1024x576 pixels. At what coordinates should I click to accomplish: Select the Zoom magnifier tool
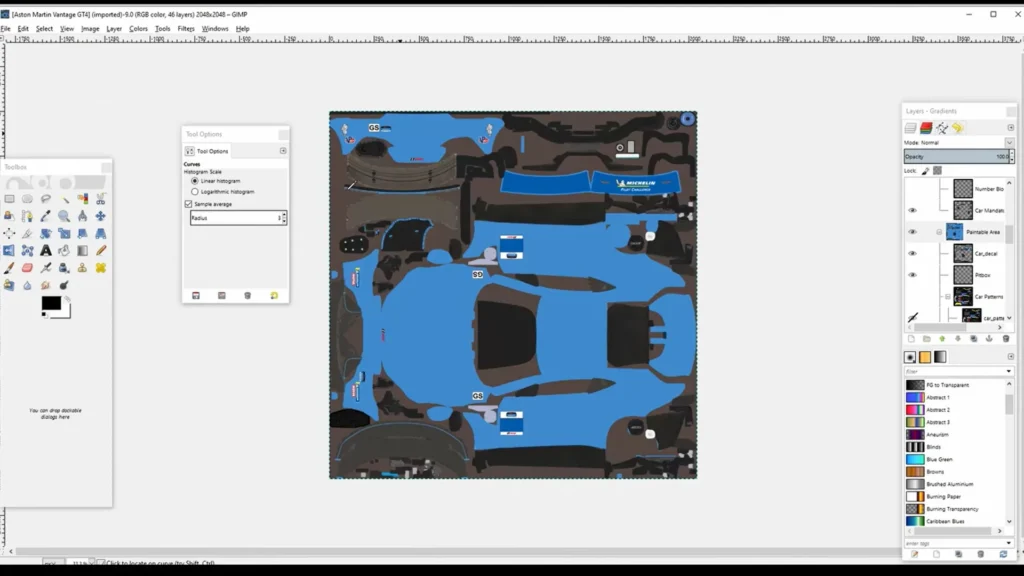click(64, 216)
